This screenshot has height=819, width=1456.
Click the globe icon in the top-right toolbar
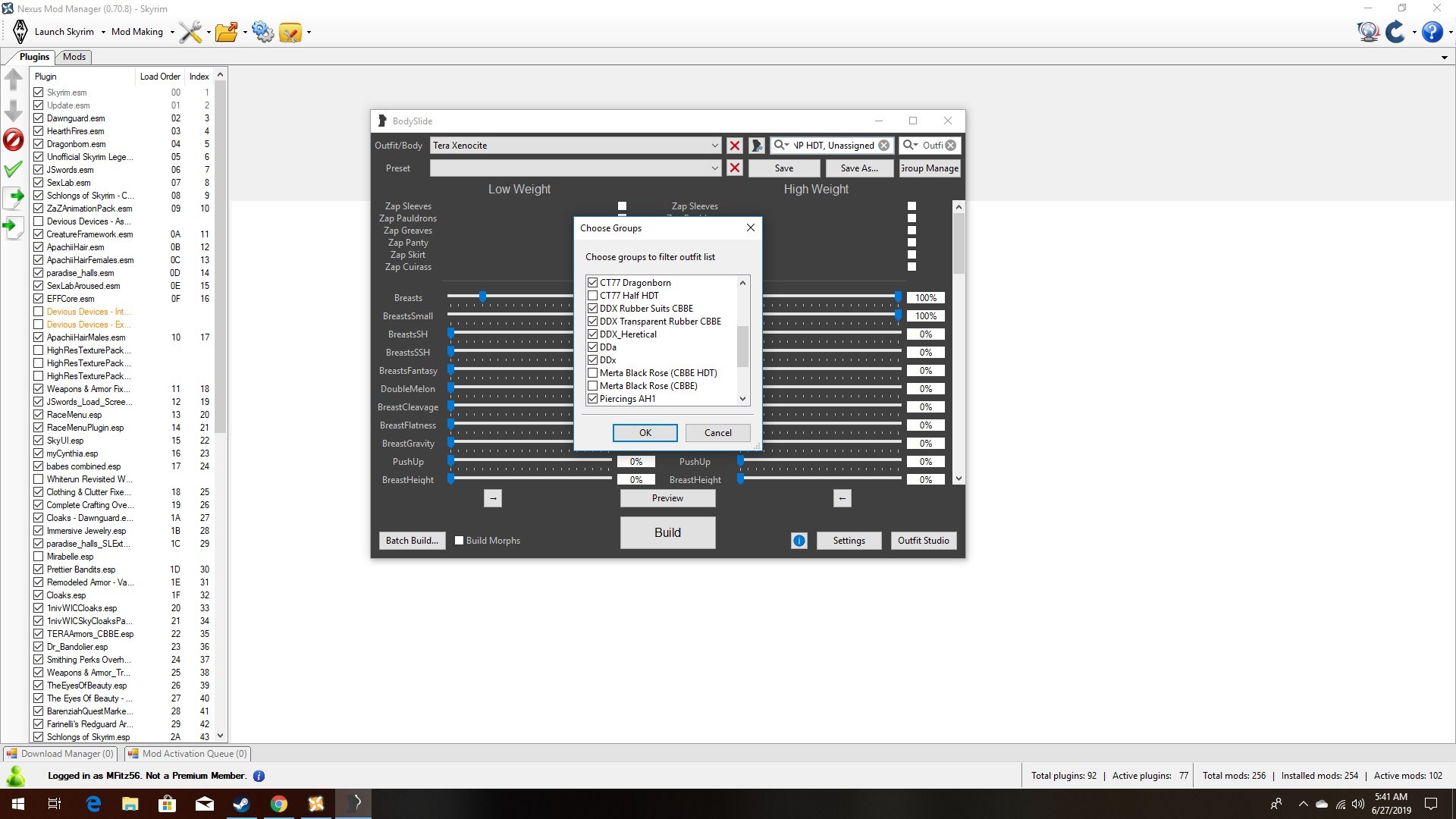pos(1368,32)
